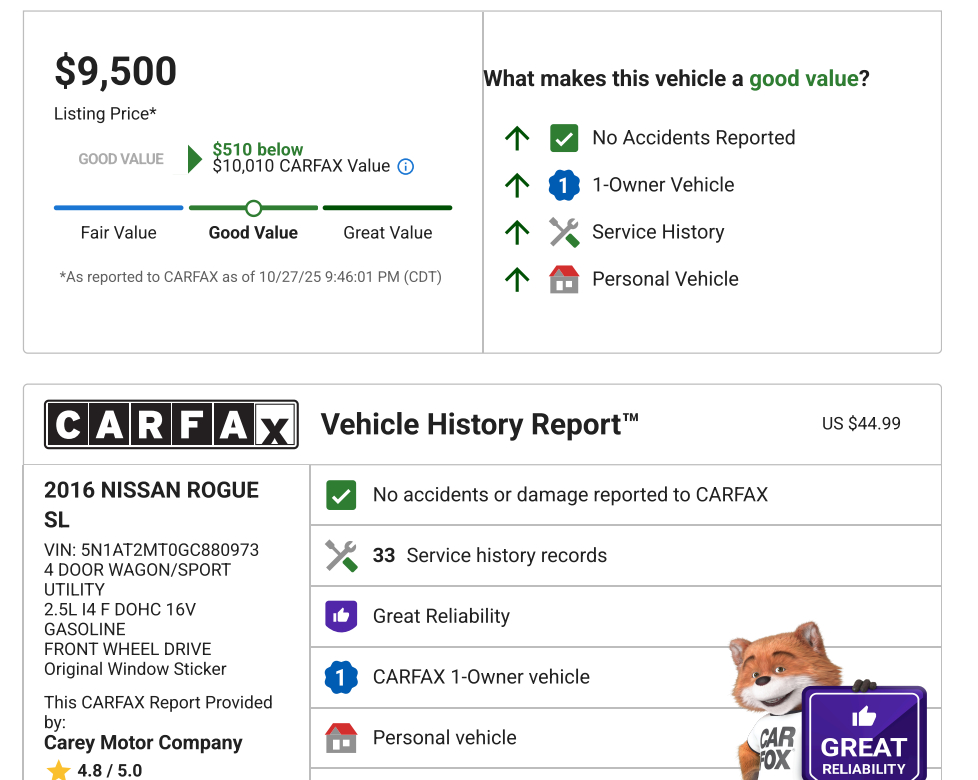978x780 pixels.
Task: Select the Great Value segment label
Action: pyautogui.click(x=388, y=233)
